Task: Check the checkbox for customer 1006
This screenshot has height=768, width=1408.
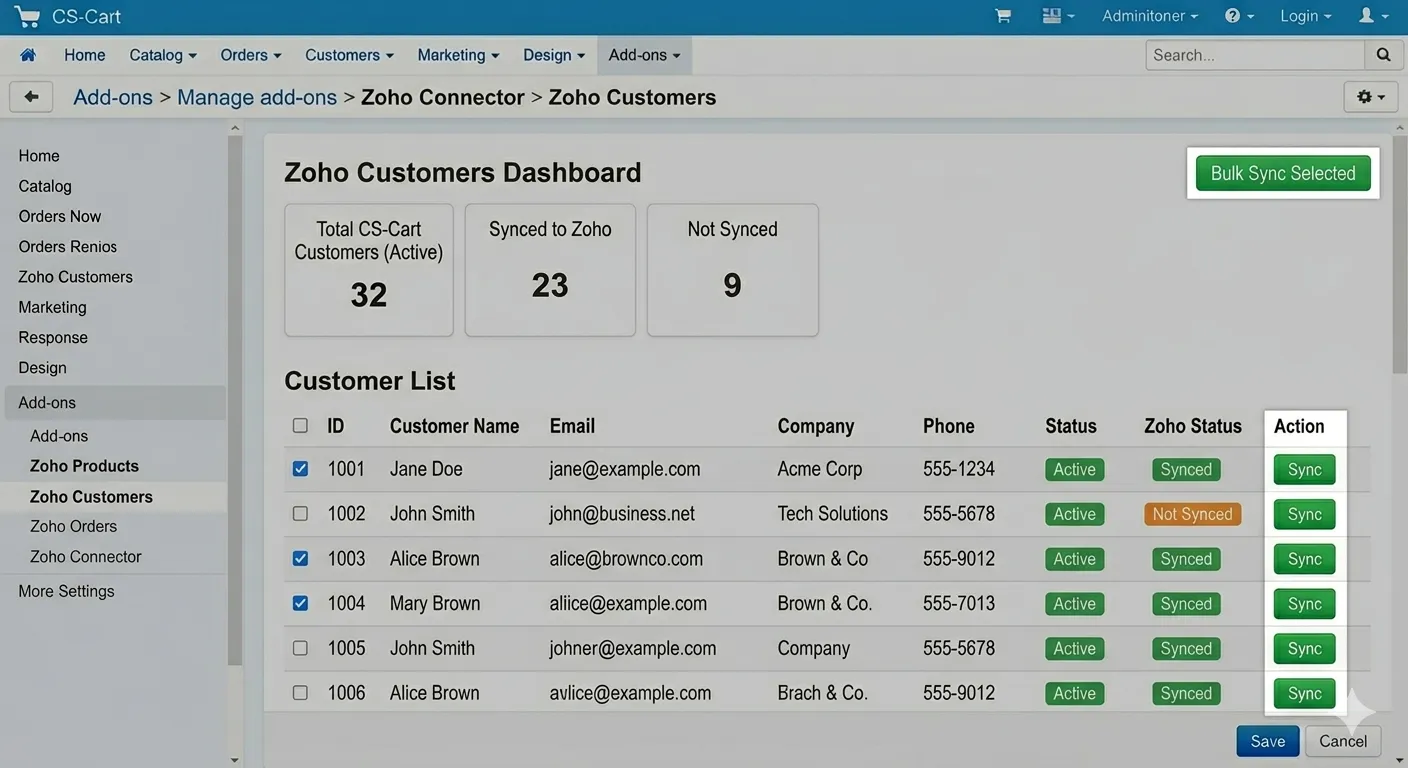Action: click(300, 693)
